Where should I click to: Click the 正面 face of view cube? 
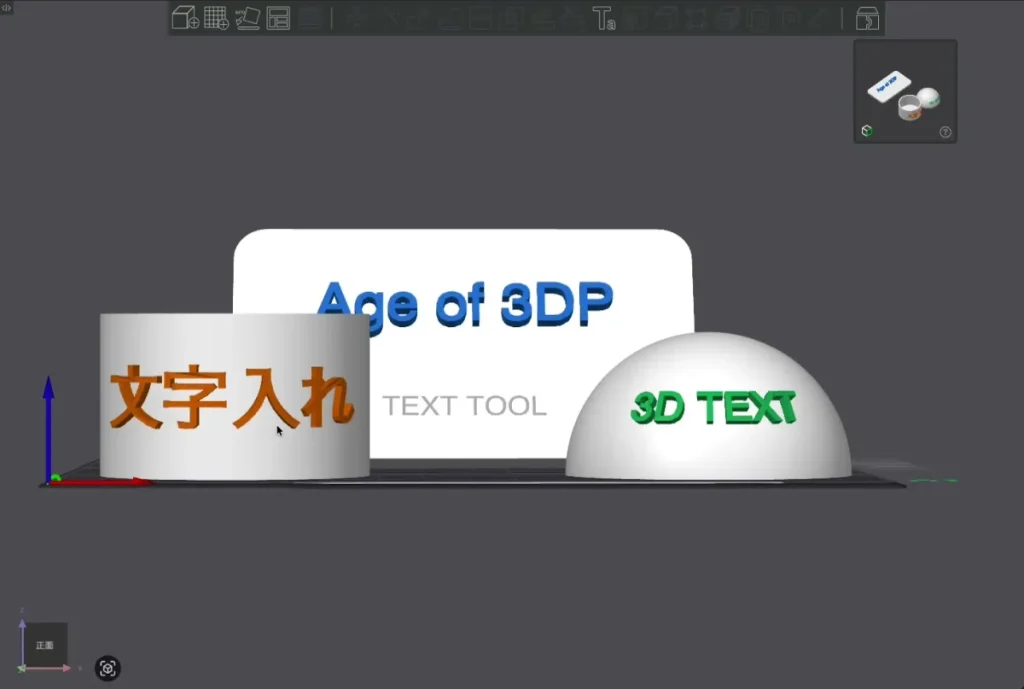[45, 645]
